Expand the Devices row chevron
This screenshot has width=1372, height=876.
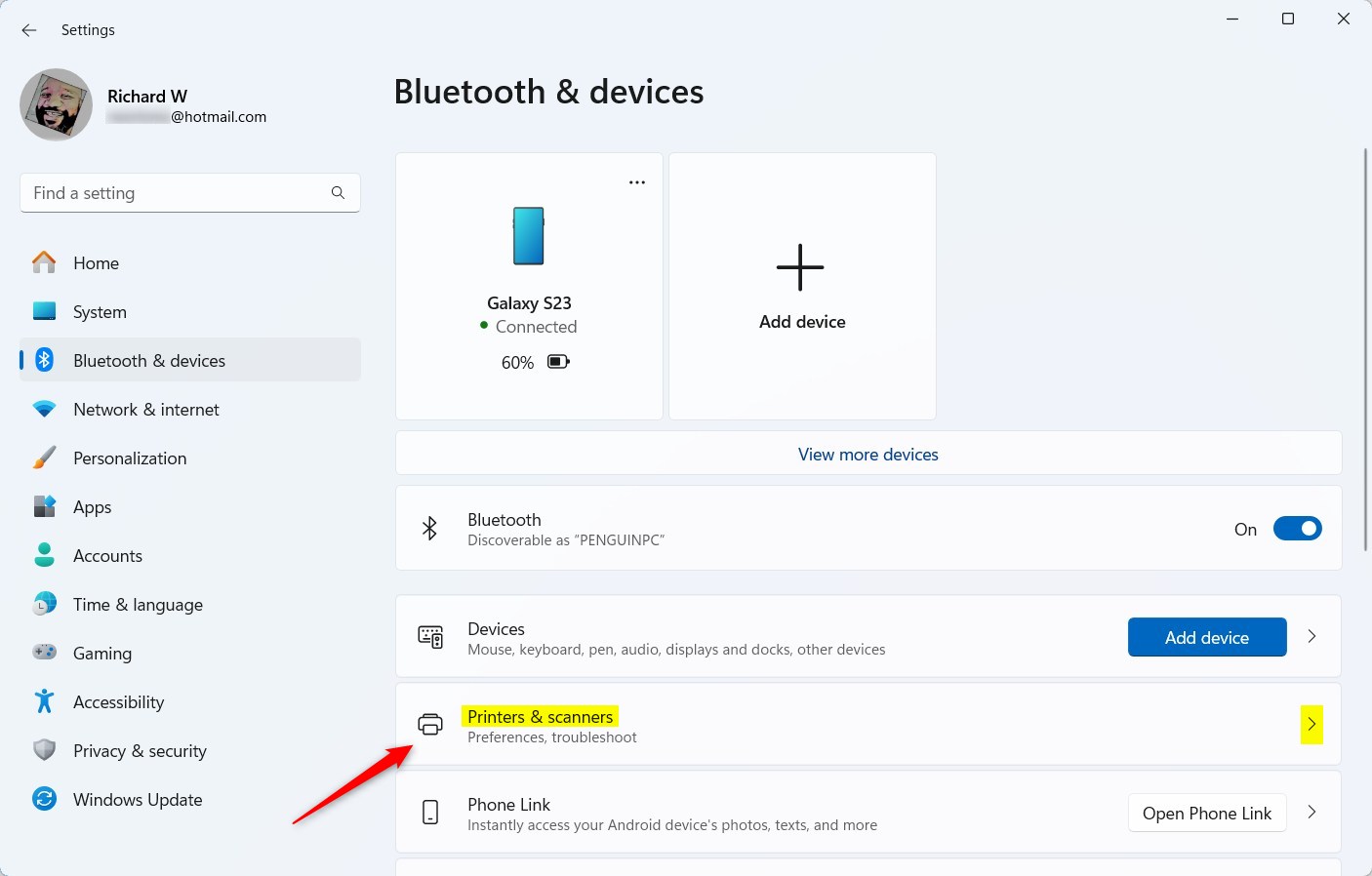[1311, 636]
